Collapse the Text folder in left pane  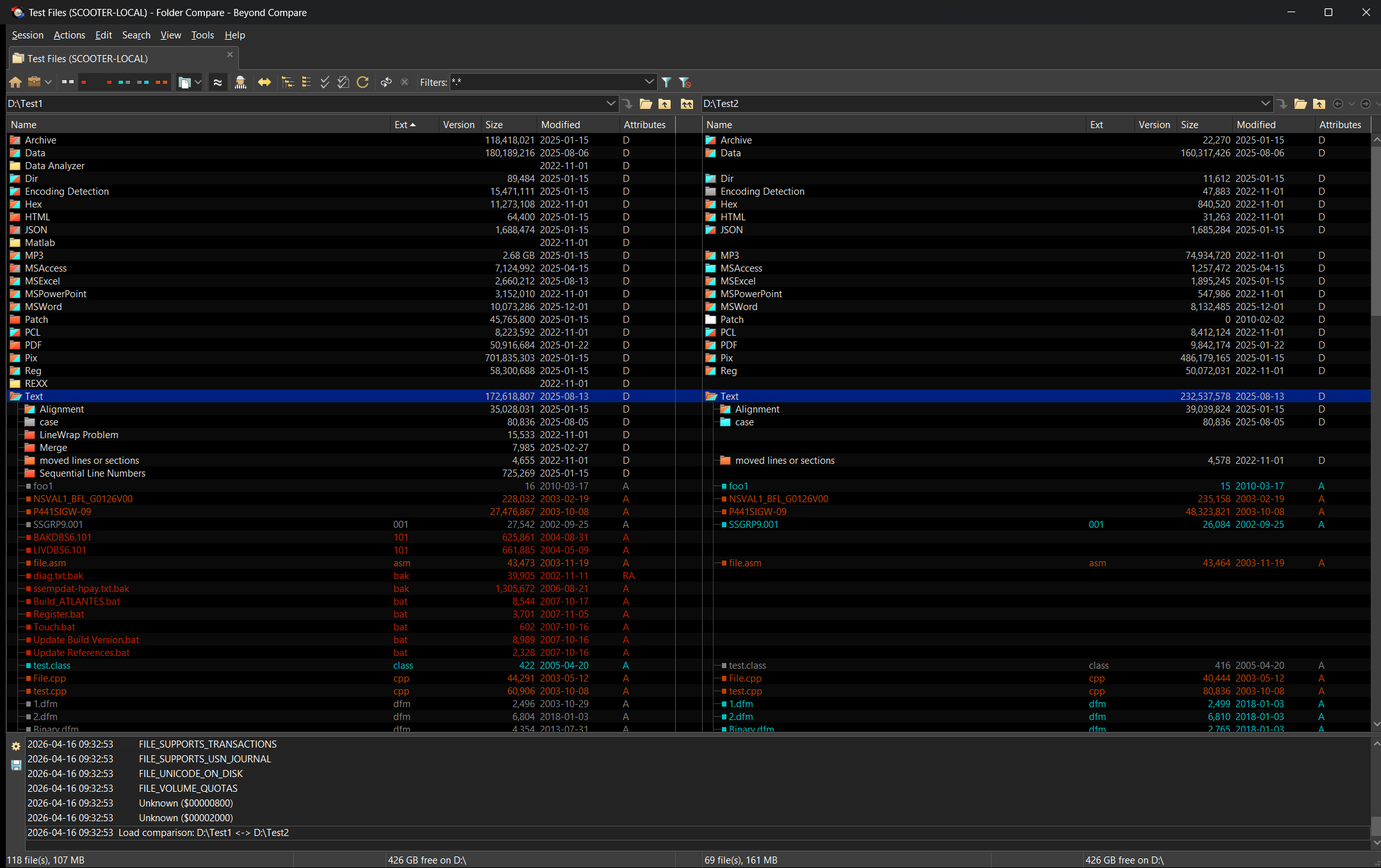point(15,397)
